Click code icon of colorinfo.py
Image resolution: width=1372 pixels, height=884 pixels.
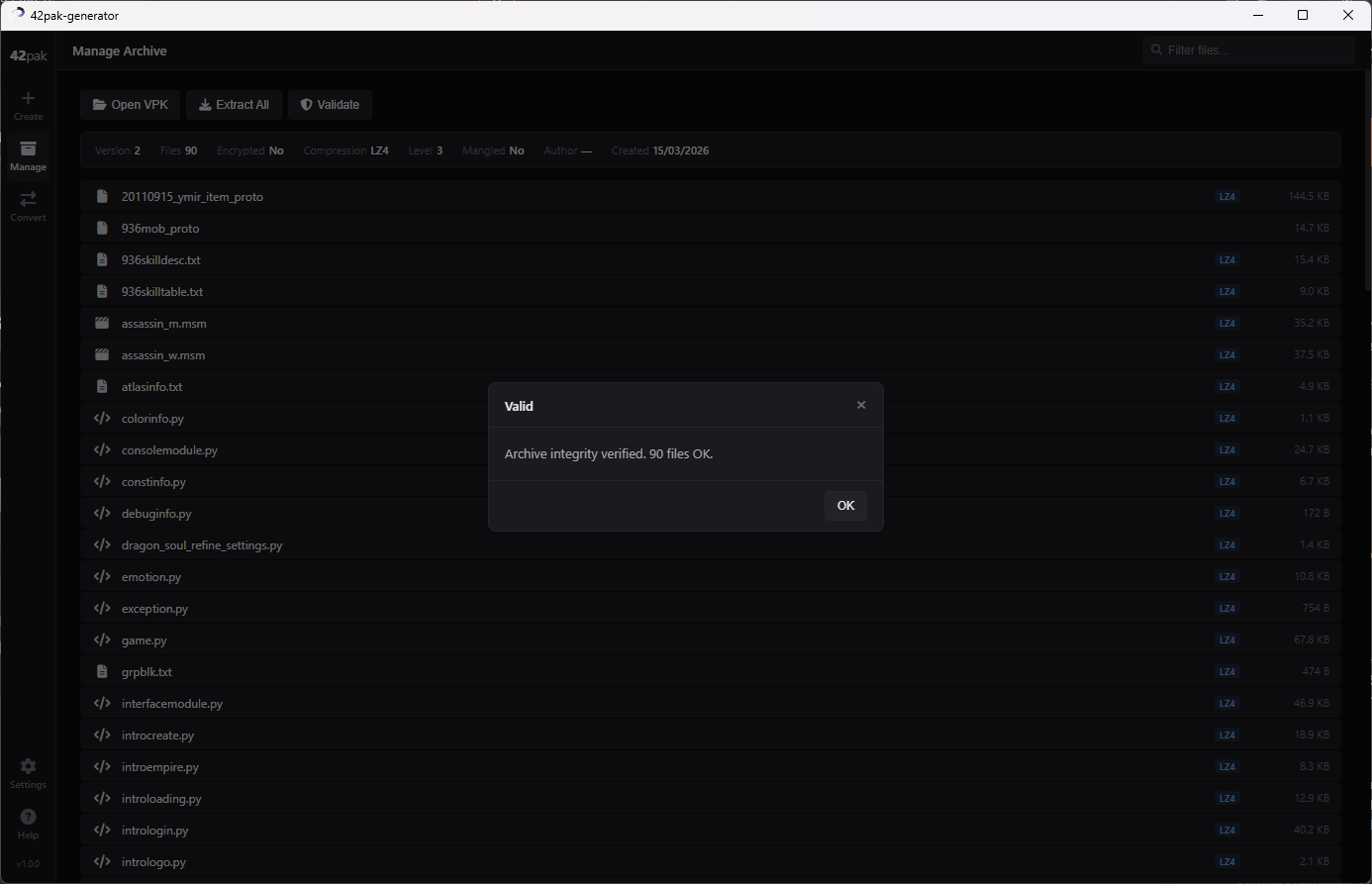point(102,419)
